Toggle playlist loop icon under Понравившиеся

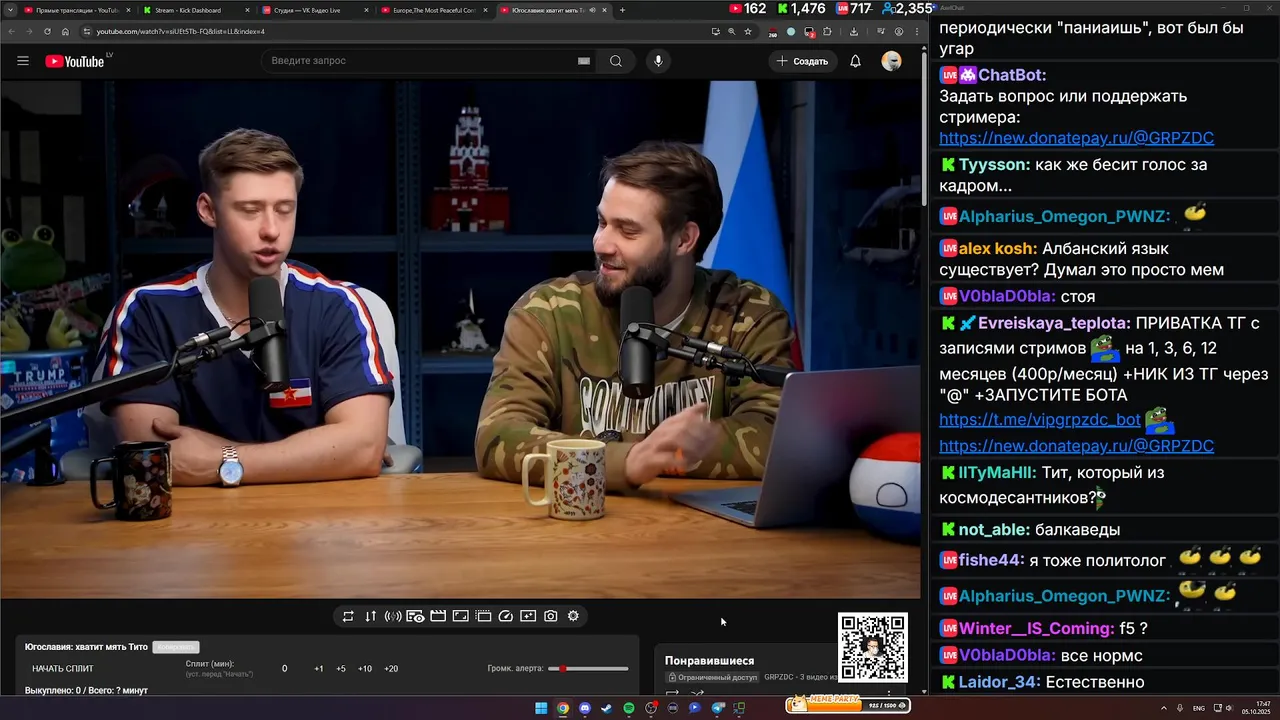[672, 692]
